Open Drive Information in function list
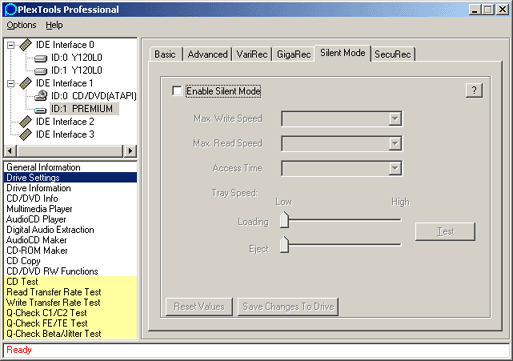 coord(70,188)
